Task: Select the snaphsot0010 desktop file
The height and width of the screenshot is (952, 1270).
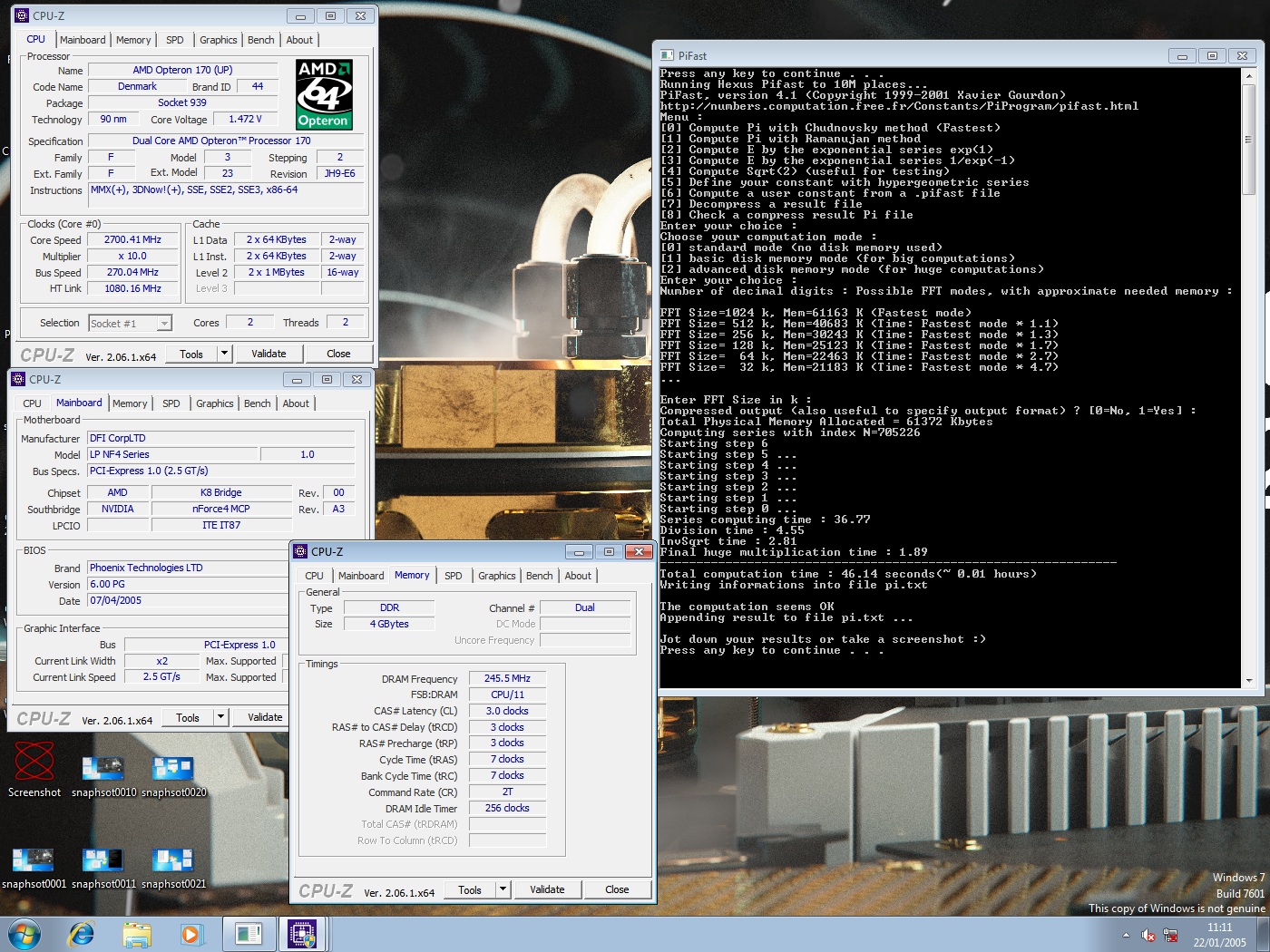Action: click(103, 777)
